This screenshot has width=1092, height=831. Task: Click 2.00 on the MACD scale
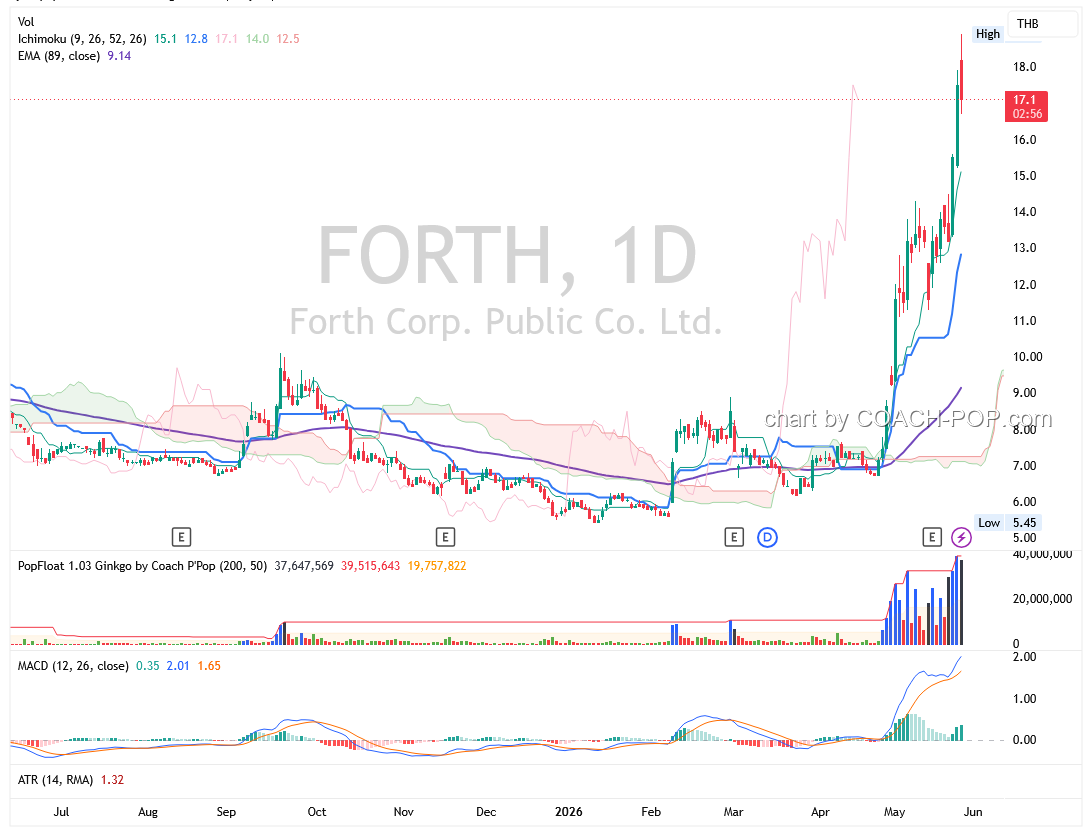tap(1024, 657)
